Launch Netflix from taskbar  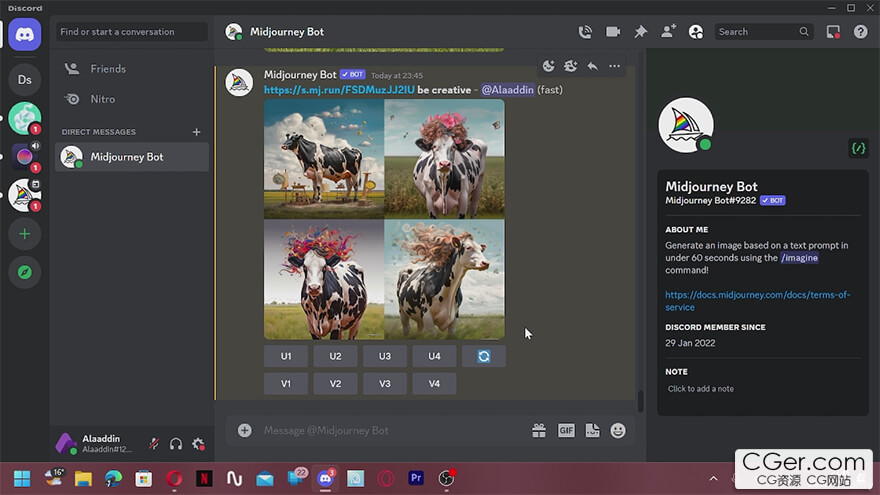coord(204,479)
